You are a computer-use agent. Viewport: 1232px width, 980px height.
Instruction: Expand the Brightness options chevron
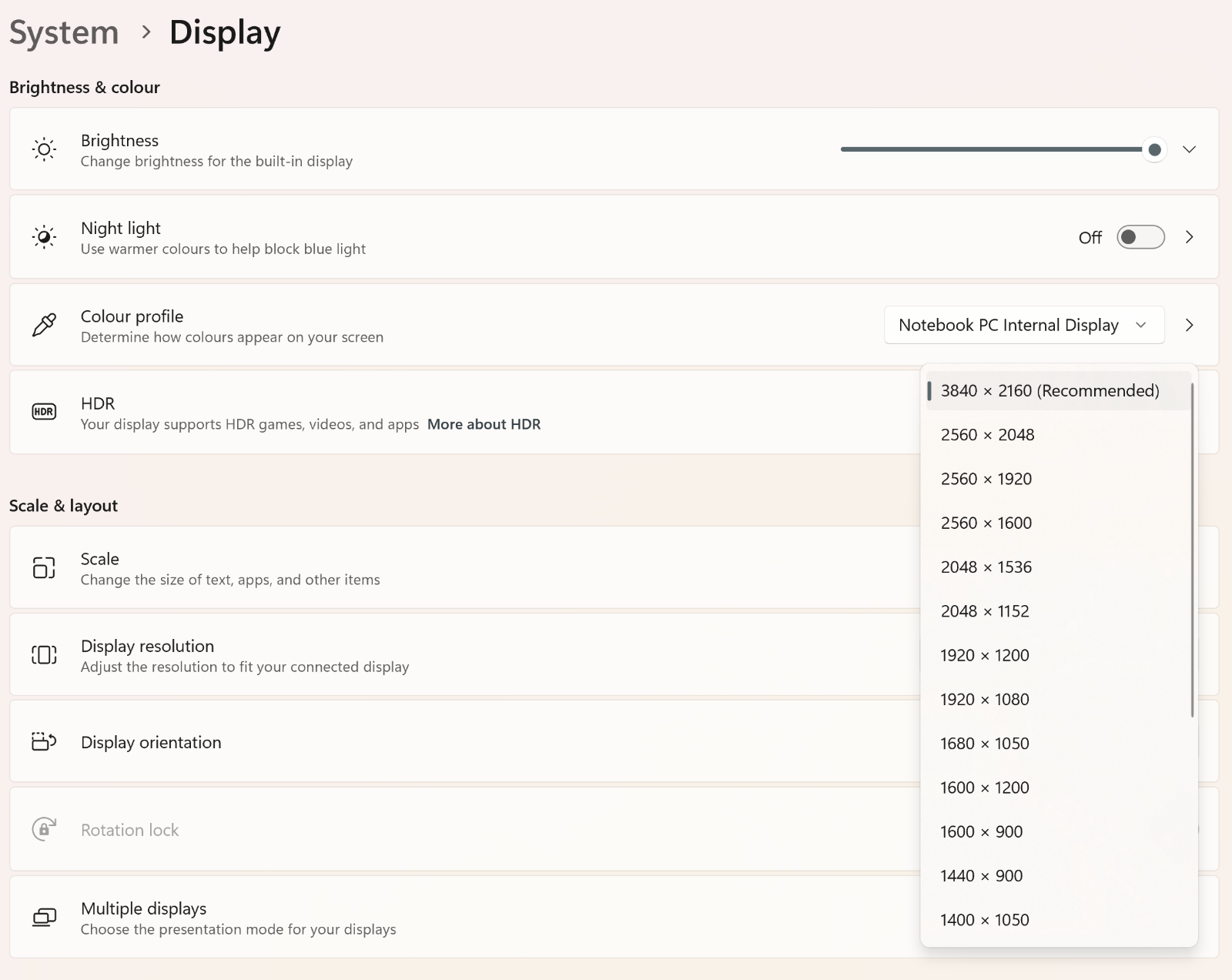click(x=1189, y=149)
